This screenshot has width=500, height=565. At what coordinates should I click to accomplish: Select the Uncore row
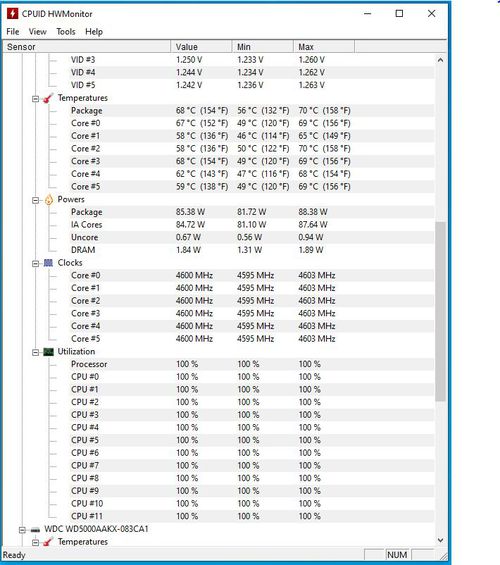pos(252,237)
